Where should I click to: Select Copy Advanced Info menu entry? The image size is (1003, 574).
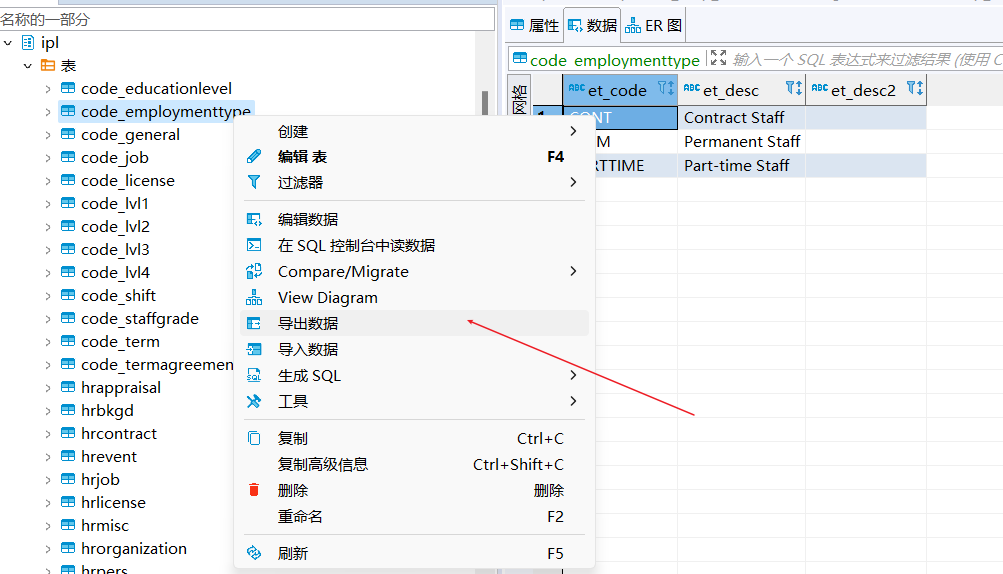click(x=415, y=465)
